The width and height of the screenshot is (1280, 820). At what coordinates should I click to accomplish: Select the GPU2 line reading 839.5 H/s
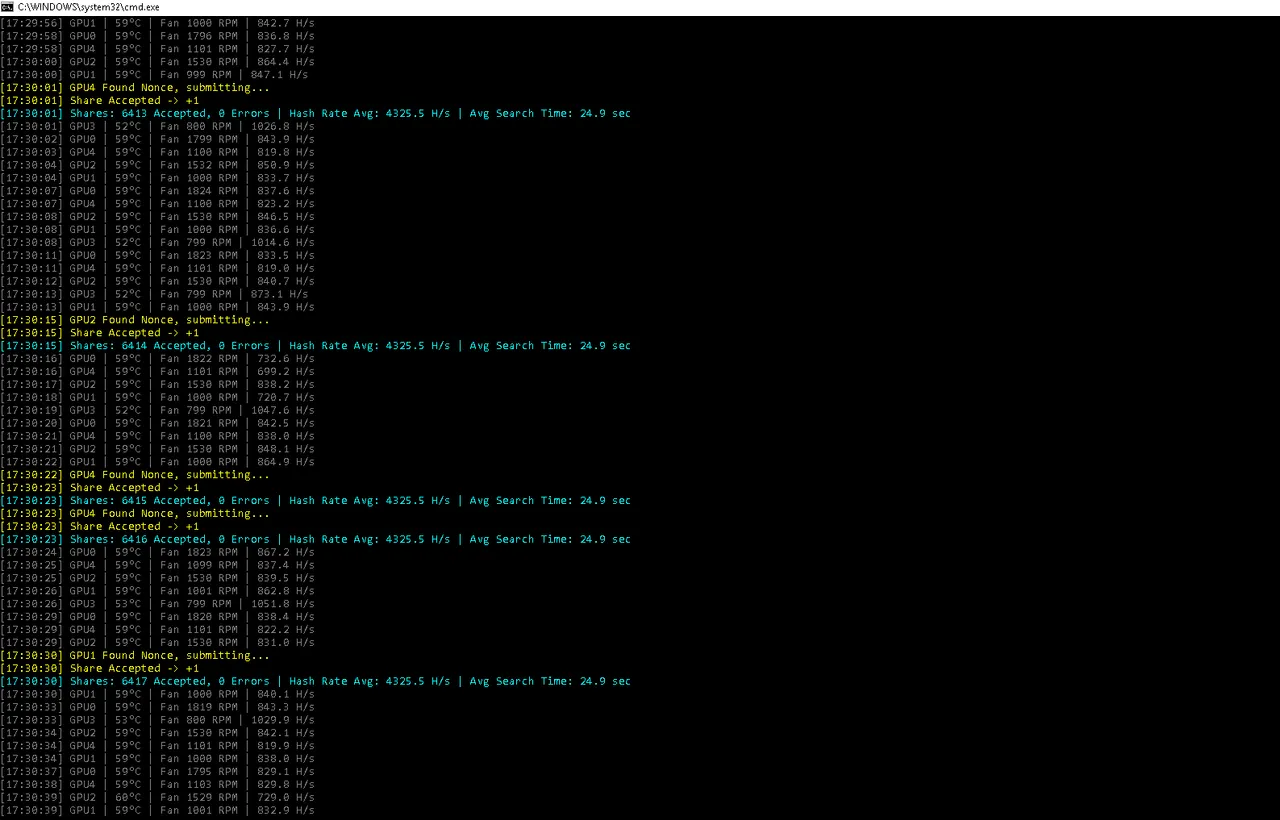tap(157, 578)
